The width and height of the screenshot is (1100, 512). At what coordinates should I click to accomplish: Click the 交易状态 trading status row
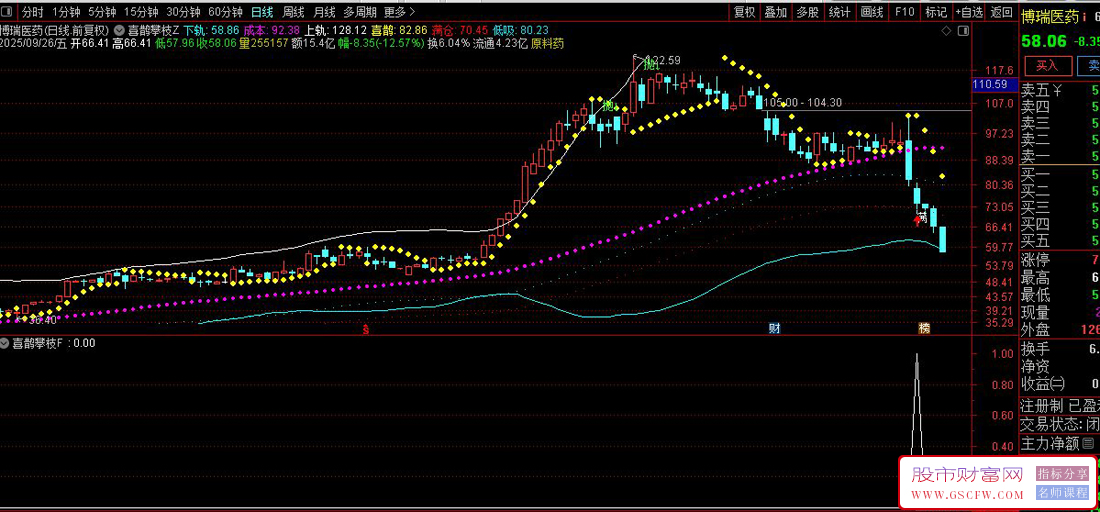(1060, 424)
